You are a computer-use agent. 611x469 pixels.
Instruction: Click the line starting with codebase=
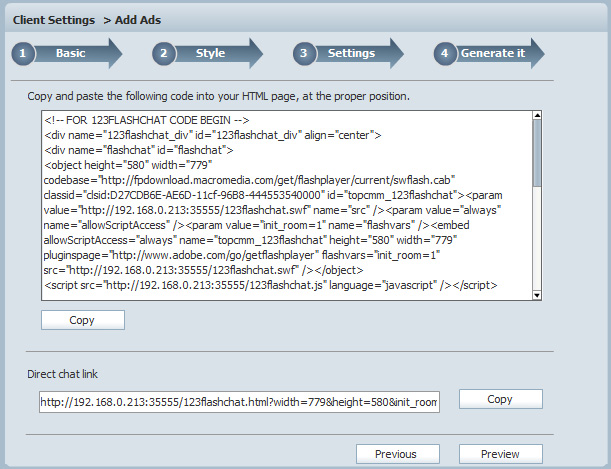249,180
